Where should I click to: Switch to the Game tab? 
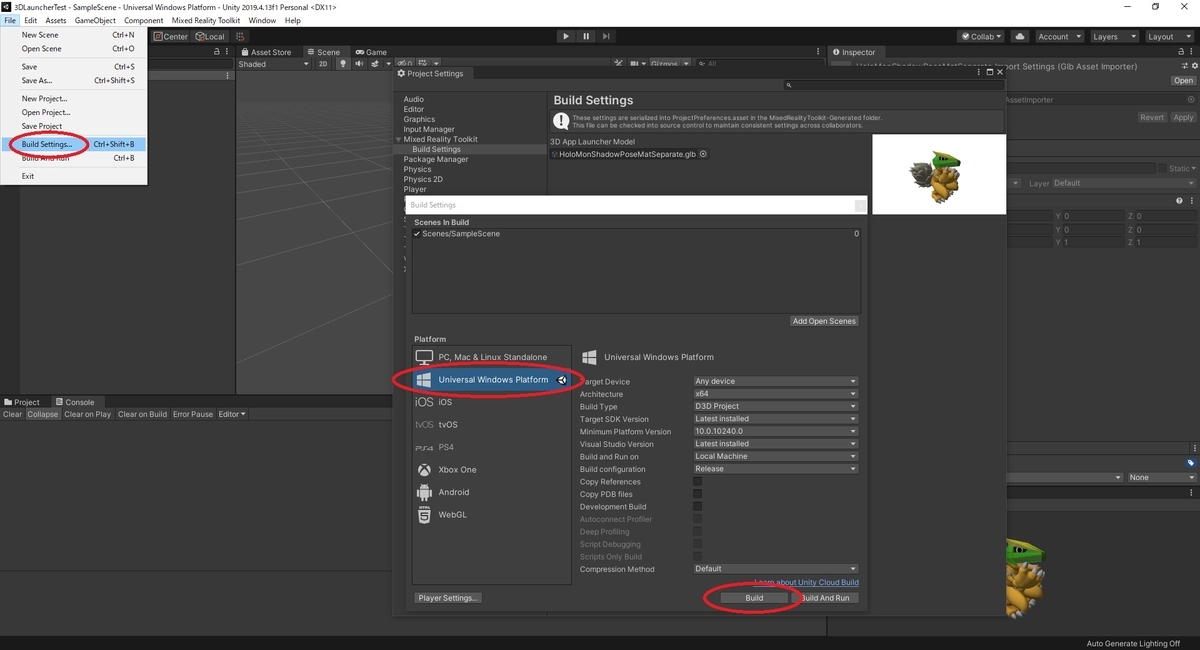[371, 52]
